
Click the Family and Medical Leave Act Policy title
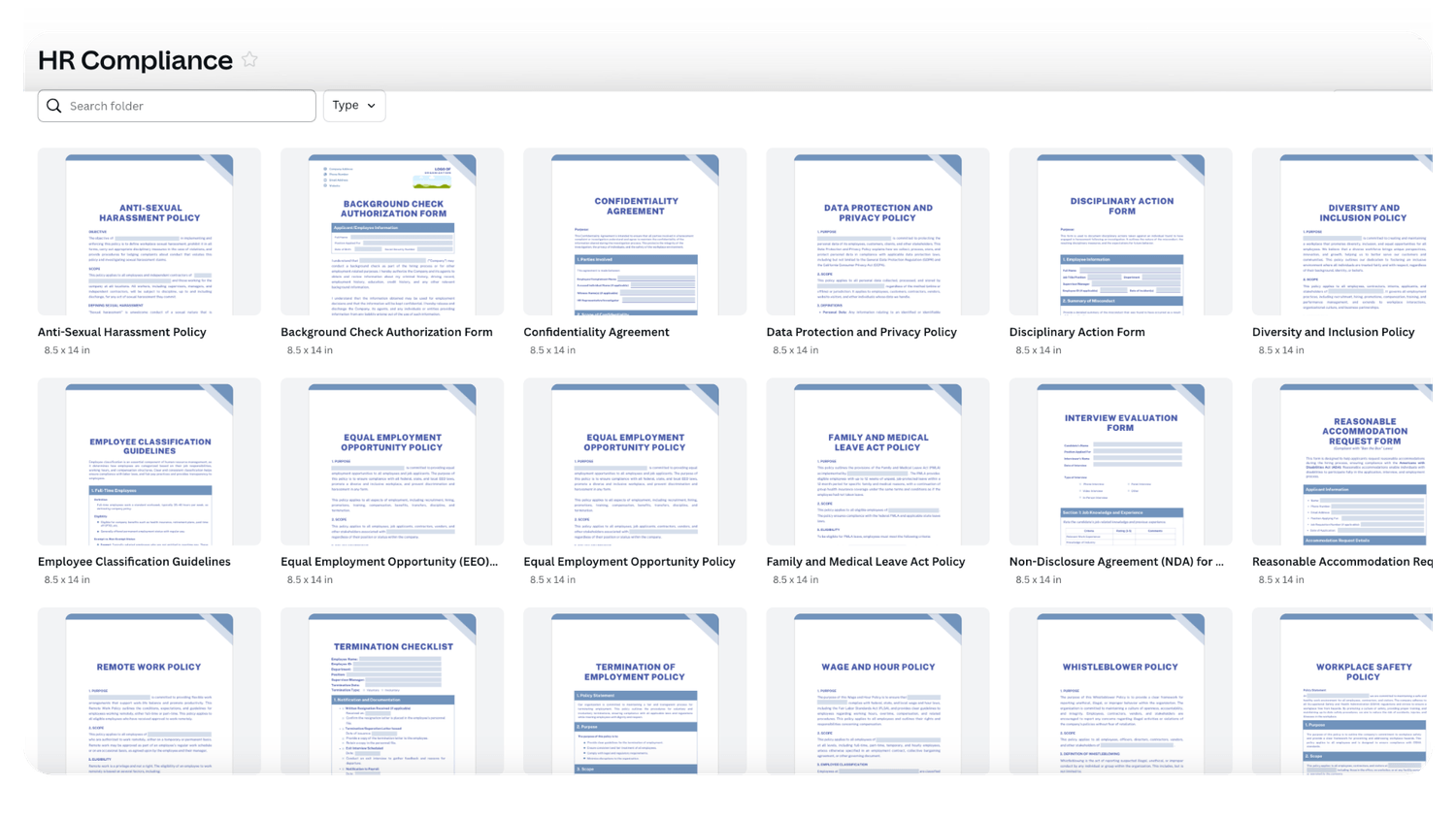point(865,562)
